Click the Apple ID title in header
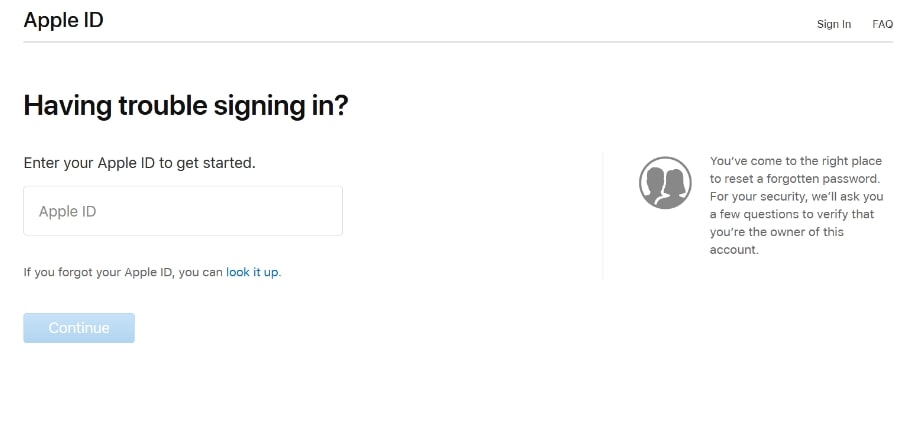This screenshot has height=435, width=910. tap(63, 20)
